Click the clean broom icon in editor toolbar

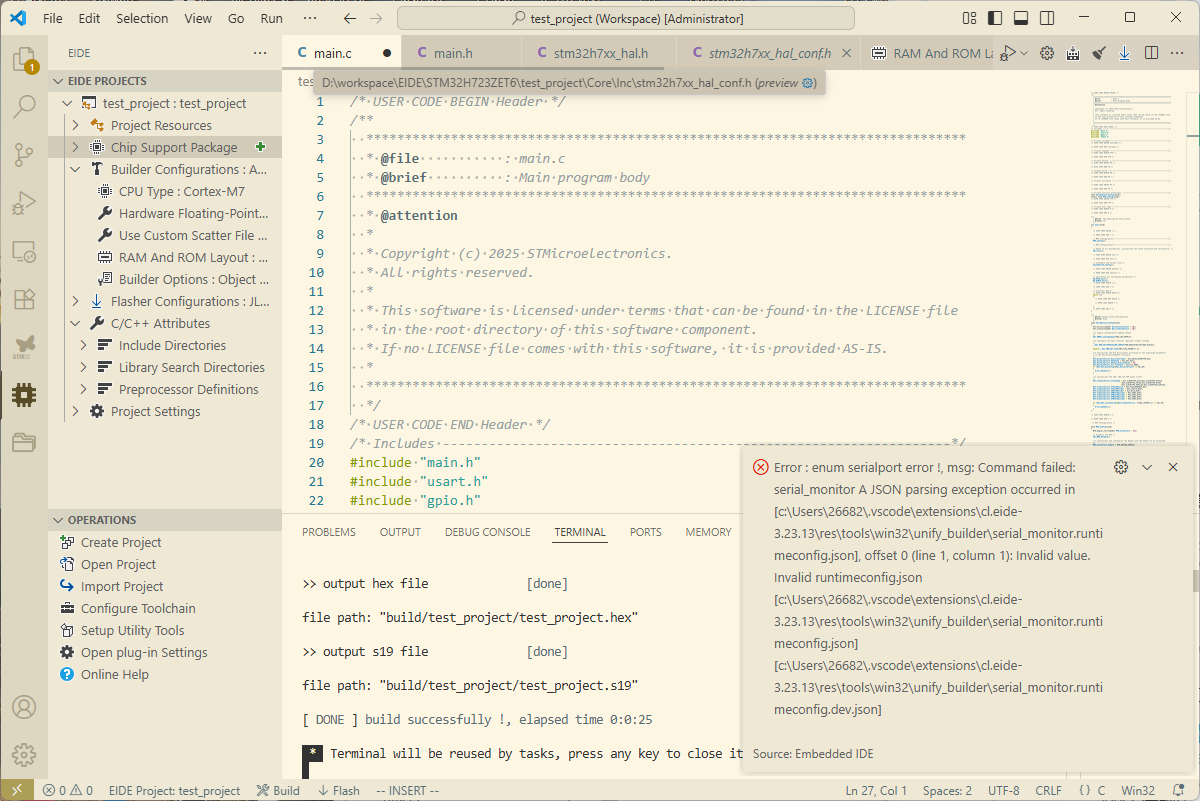tap(1099, 53)
